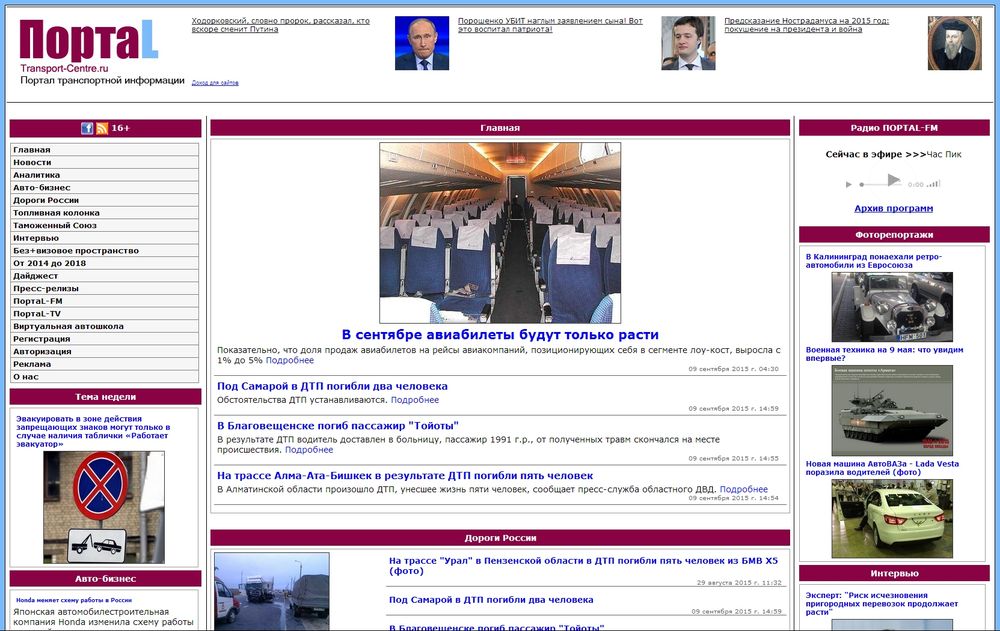Open Без+визовое пространство menu item
Viewport: 1000px width, 631px height.
tap(105, 251)
